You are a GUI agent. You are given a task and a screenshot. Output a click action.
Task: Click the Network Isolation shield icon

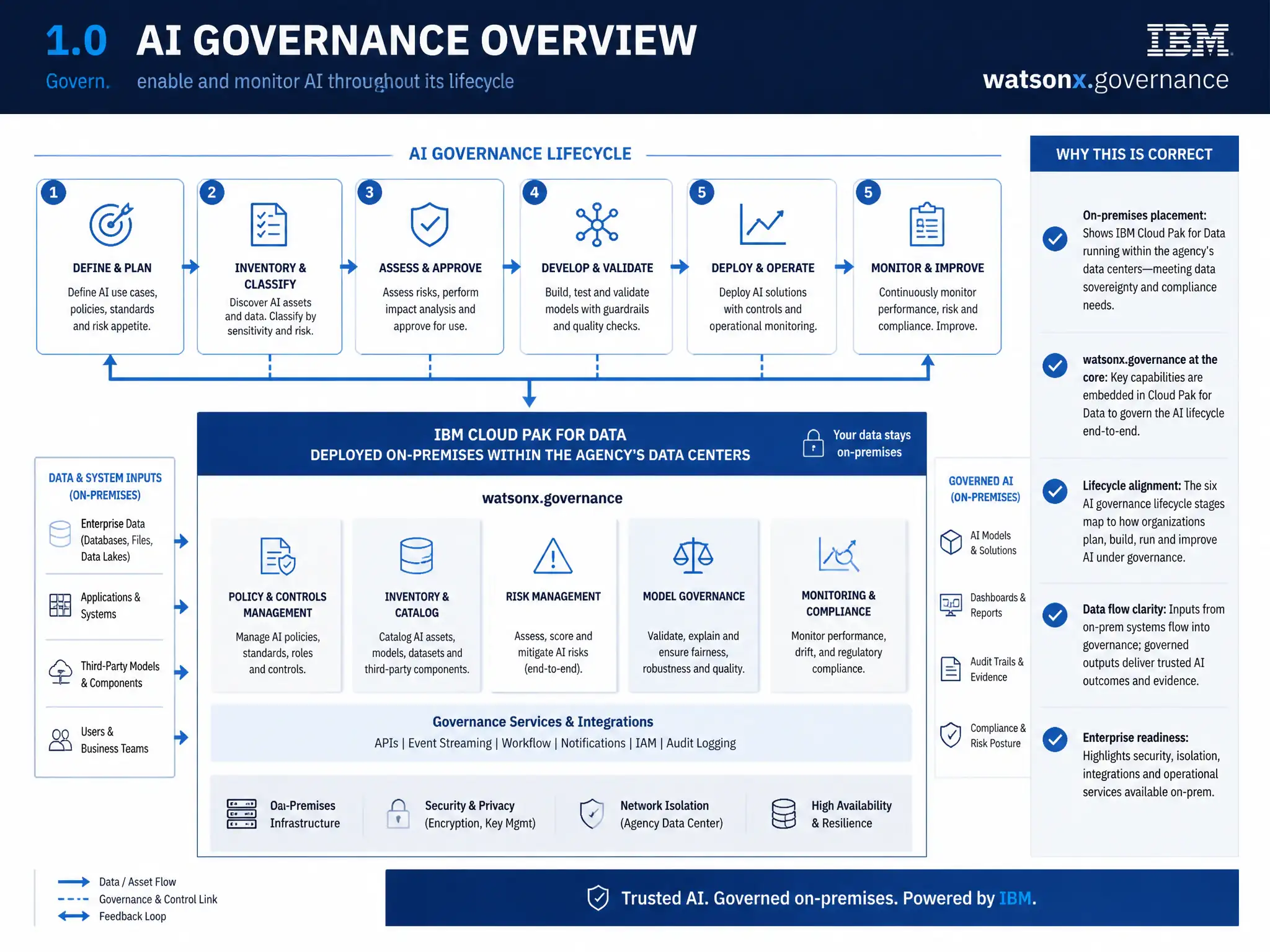(x=592, y=814)
